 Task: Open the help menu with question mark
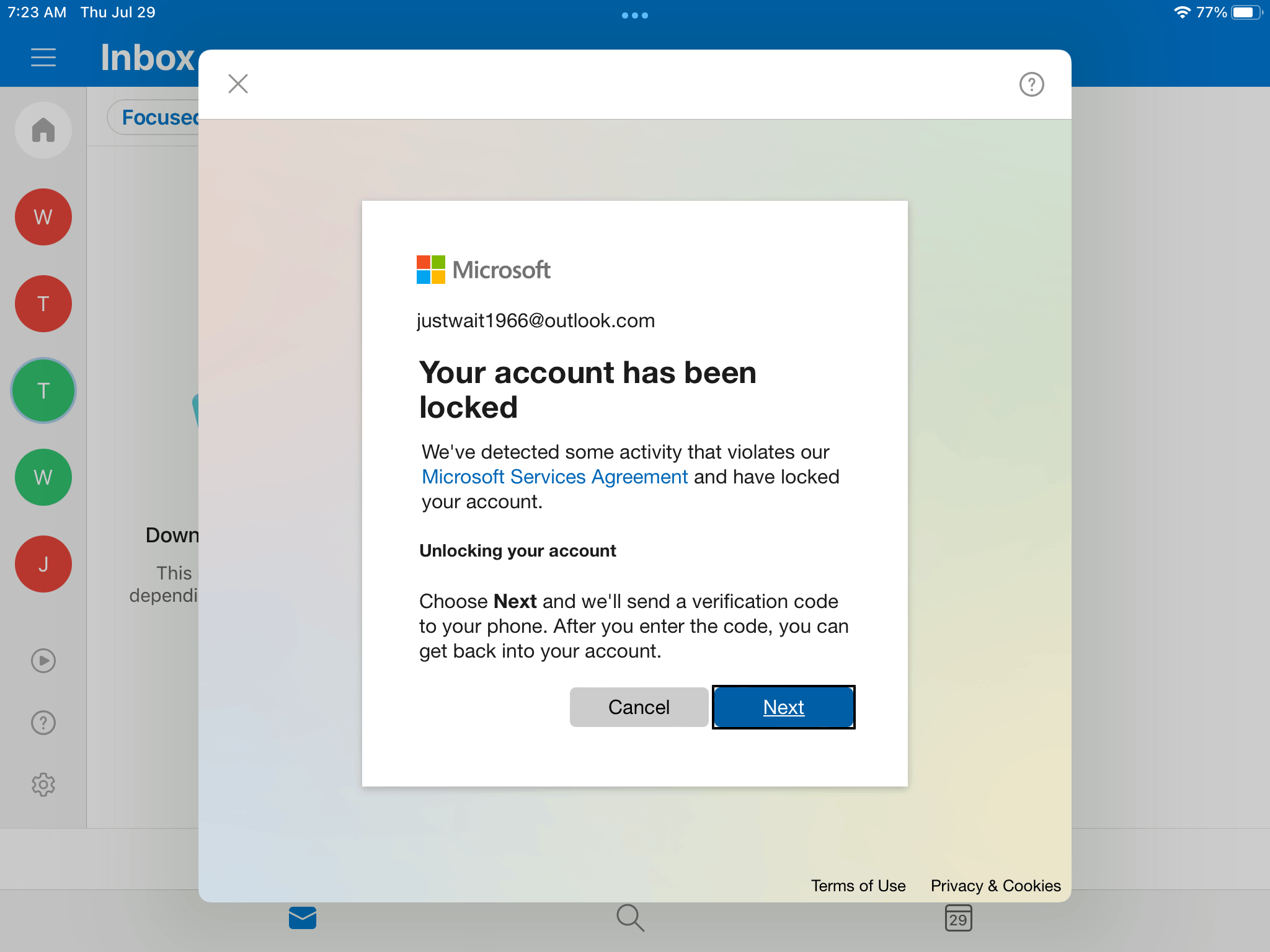pyautogui.click(x=1032, y=84)
